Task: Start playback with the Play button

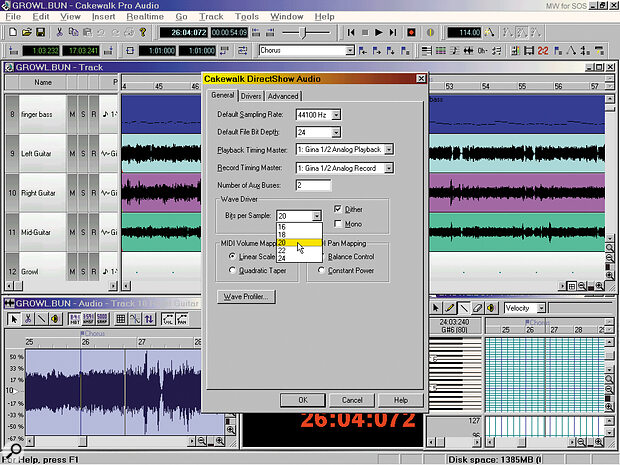Action: pos(378,32)
